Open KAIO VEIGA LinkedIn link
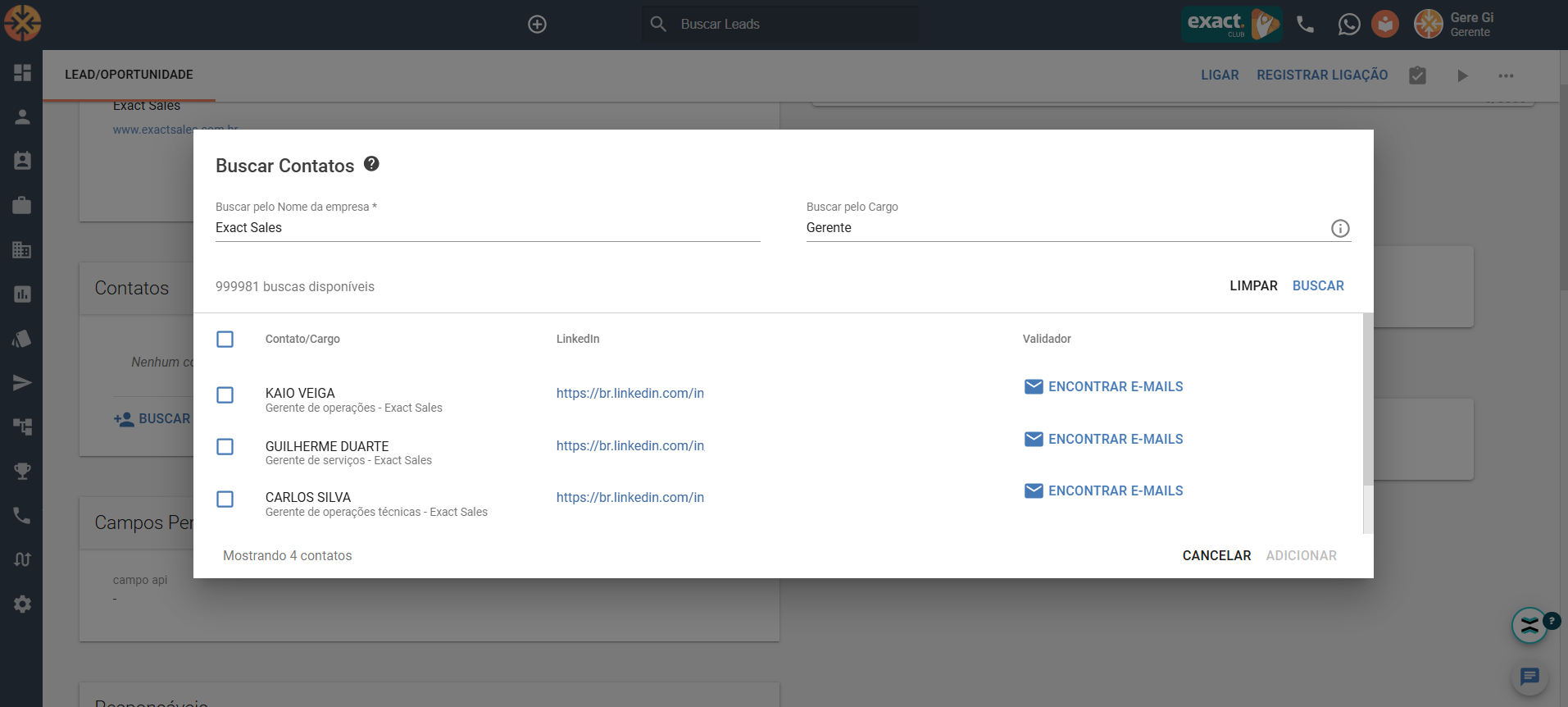Screen dimensions: 1568x707 pyautogui.click(x=629, y=393)
